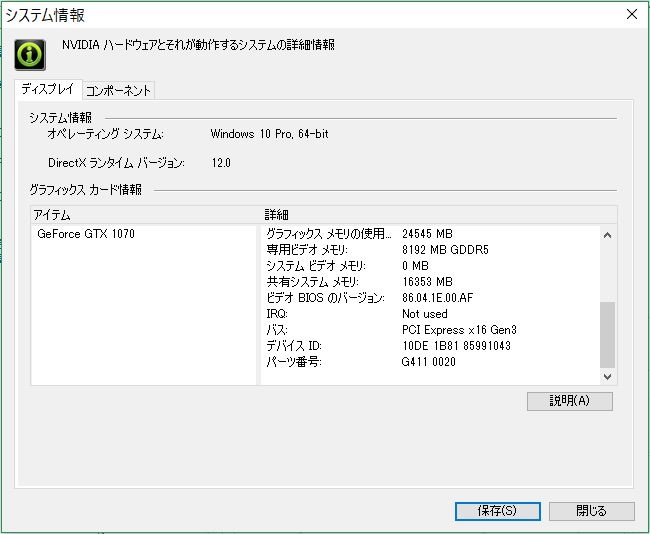Image resolution: width=650 pixels, height=534 pixels.
Task: Click the details list scroll down arrow
Action: pyautogui.click(x=607, y=376)
